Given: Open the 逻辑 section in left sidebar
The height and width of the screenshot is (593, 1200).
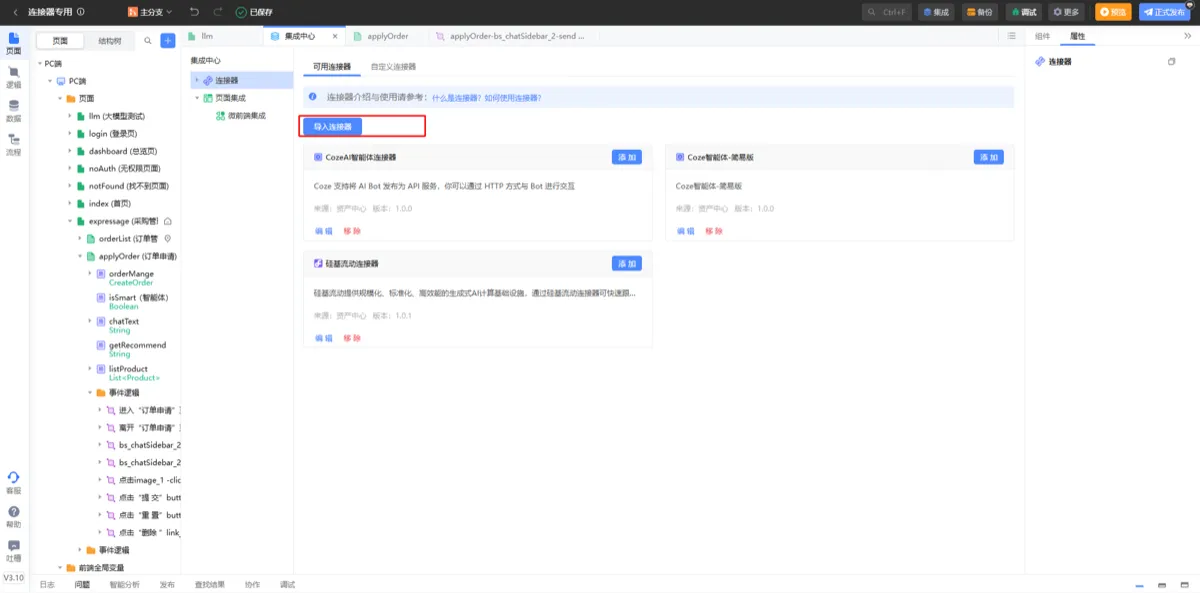Looking at the screenshot, I should (x=14, y=78).
